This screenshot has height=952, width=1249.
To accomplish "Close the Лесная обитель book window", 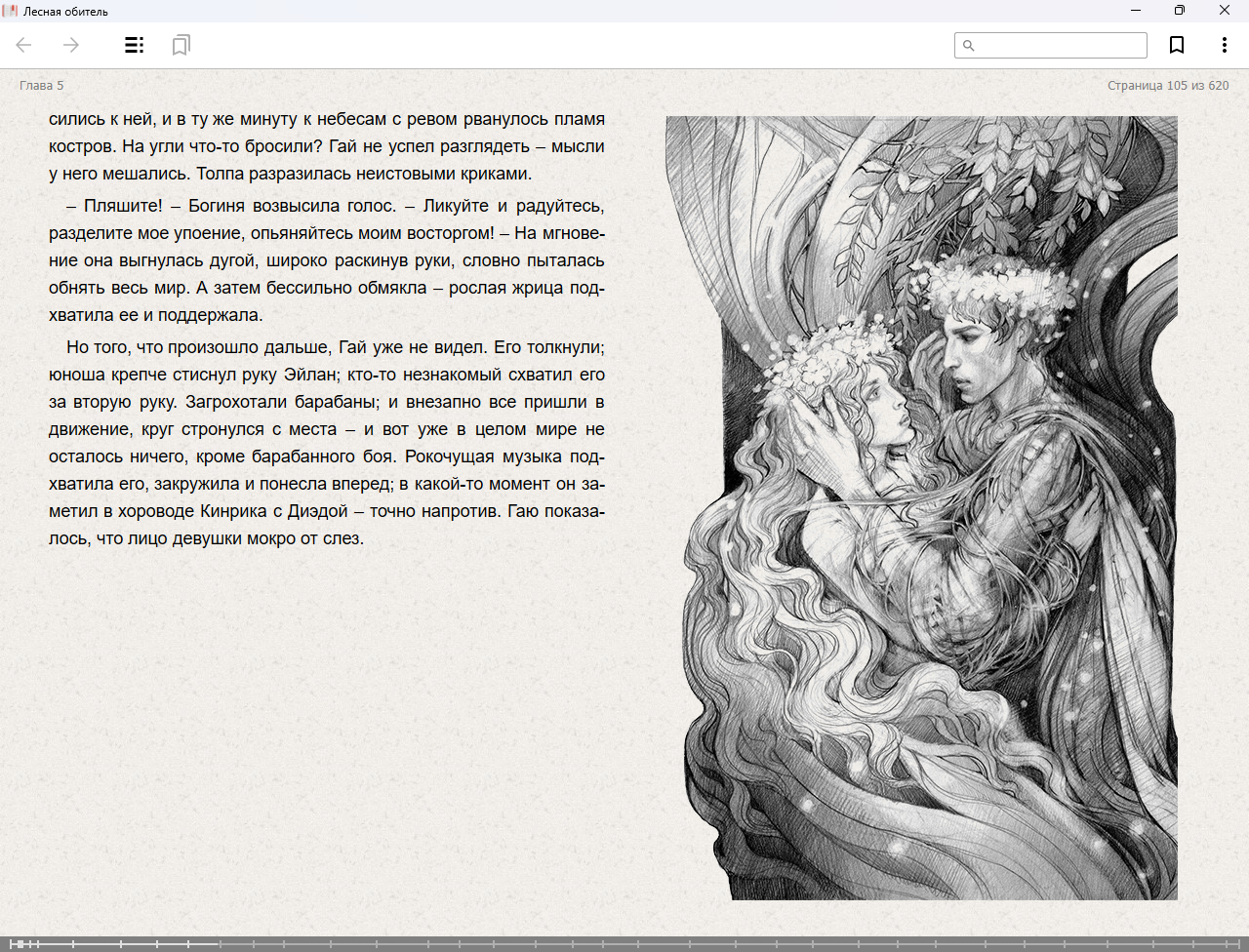I will (x=1225, y=11).
